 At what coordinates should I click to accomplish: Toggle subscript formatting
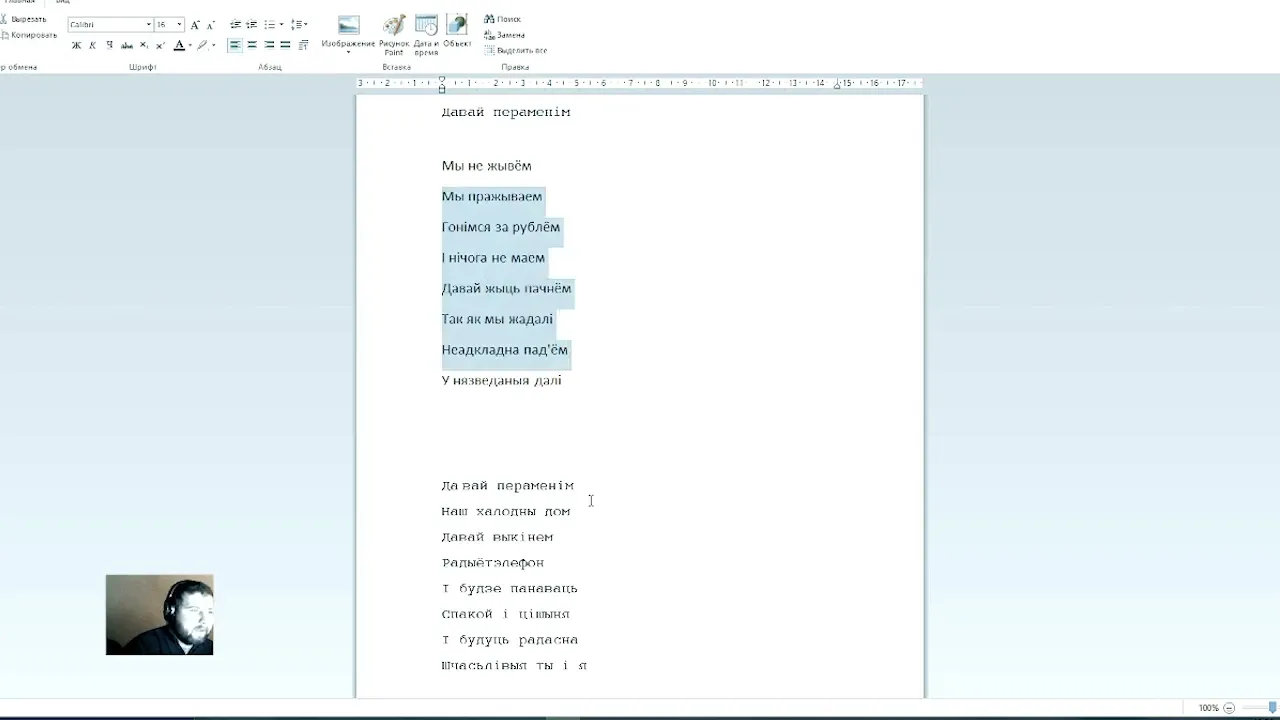144,45
